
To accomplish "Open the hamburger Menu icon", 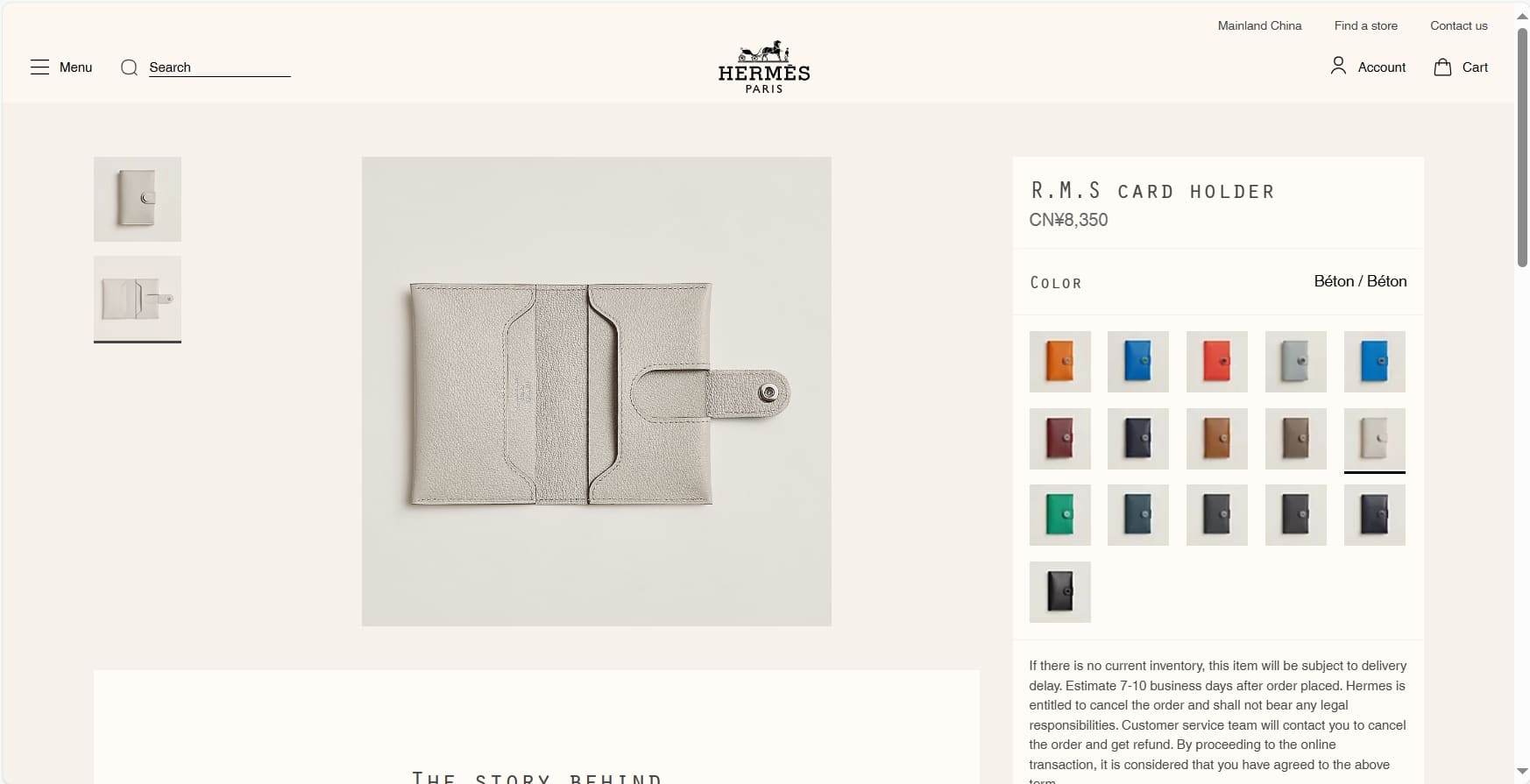I will coord(39,67).
